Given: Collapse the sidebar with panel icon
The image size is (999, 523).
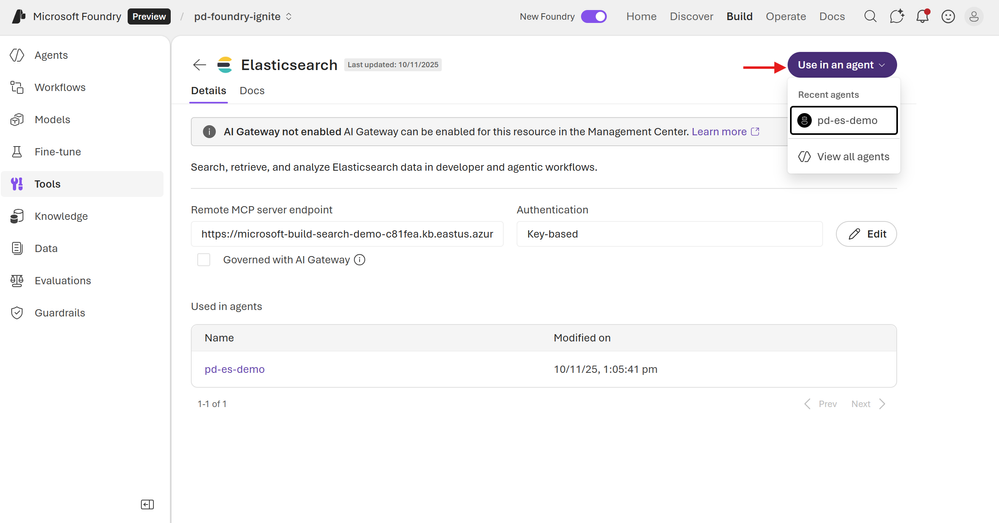Looking at the screenshot, I should [x=147, y=505].
